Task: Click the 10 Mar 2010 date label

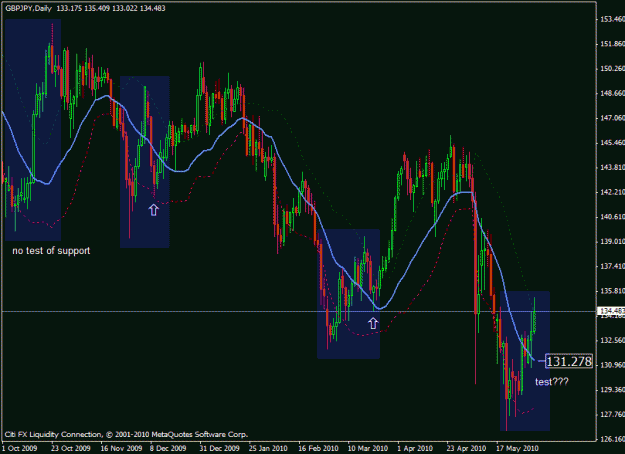Action: point(368,448)
